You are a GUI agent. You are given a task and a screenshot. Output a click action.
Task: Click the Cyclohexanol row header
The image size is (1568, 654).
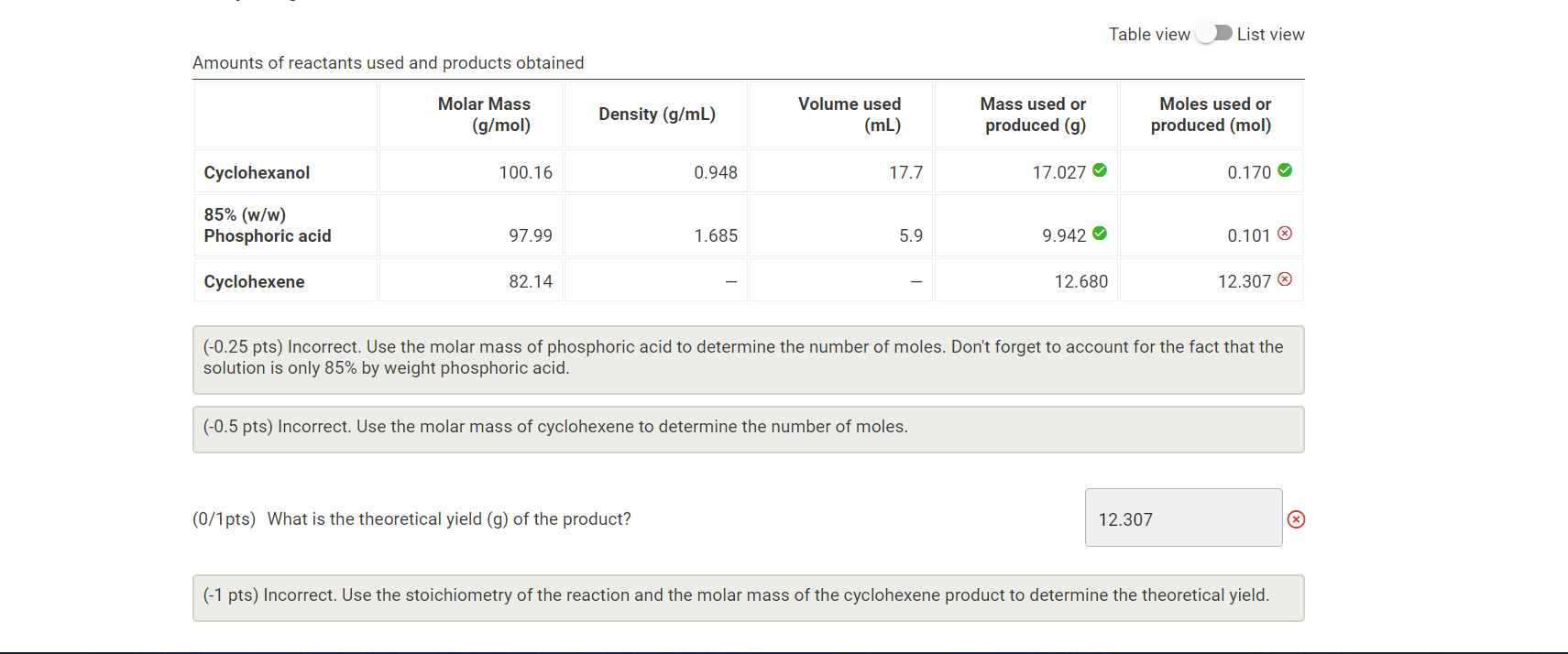pyautogui.click(x=257, y=171)
